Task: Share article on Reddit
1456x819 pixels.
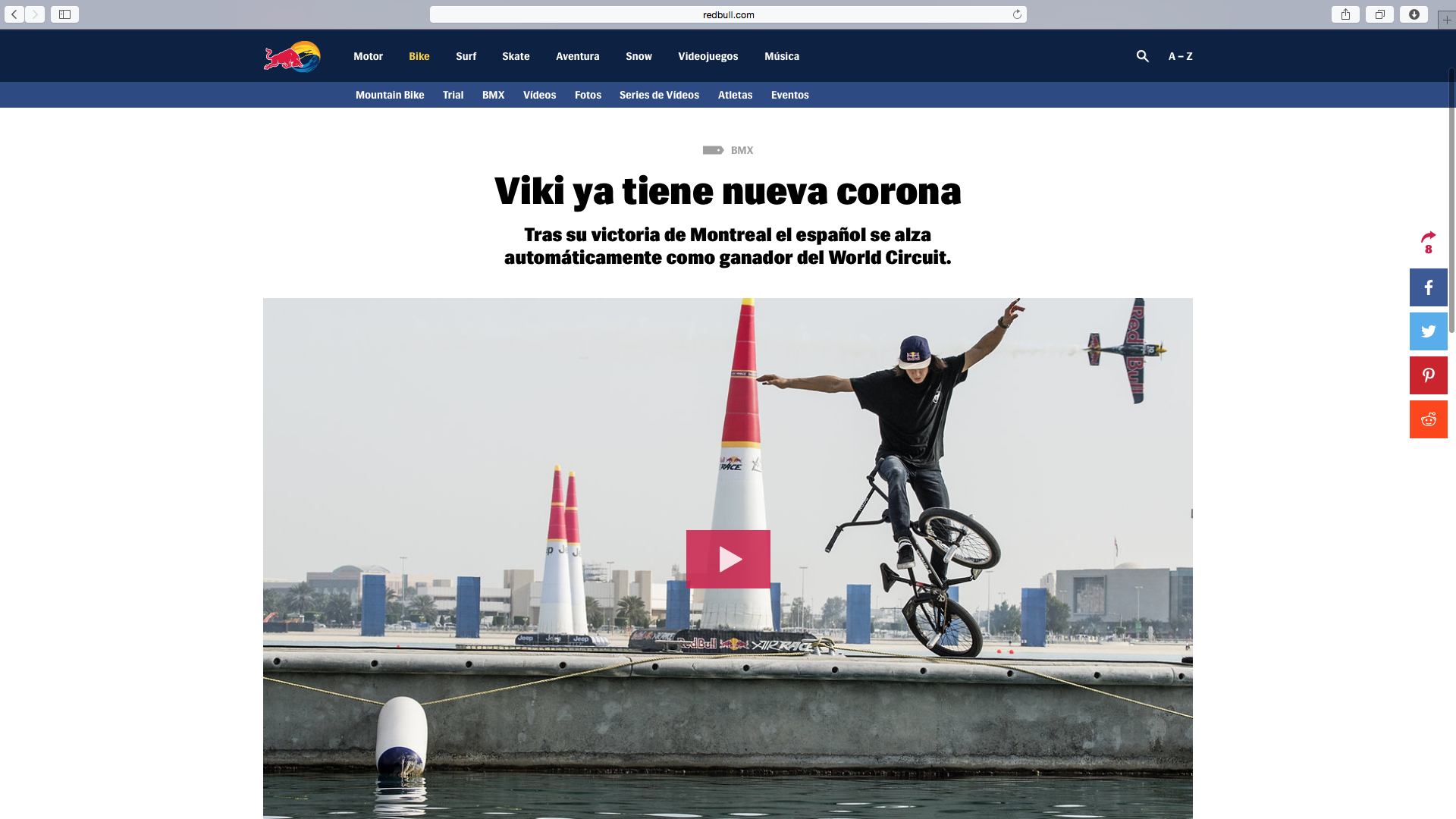Action: tap(1428, 419)
